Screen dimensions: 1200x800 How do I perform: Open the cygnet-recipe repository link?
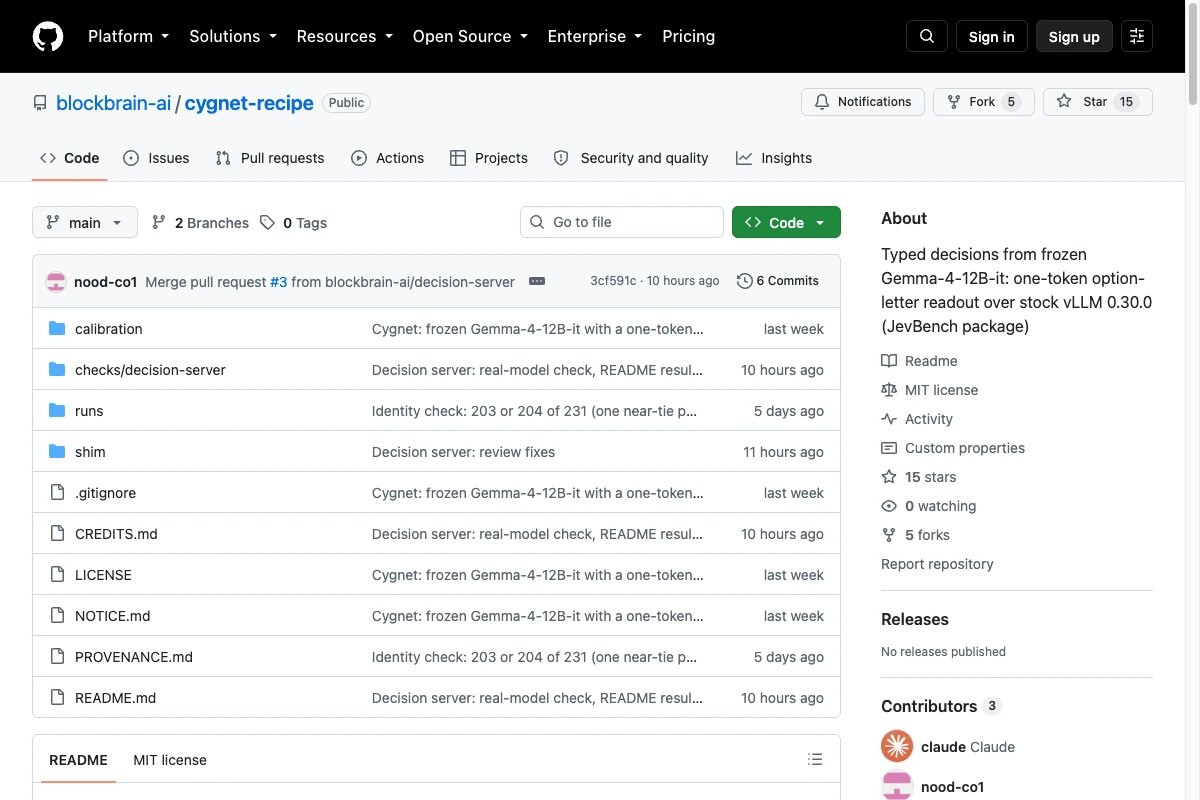point(249,103)
